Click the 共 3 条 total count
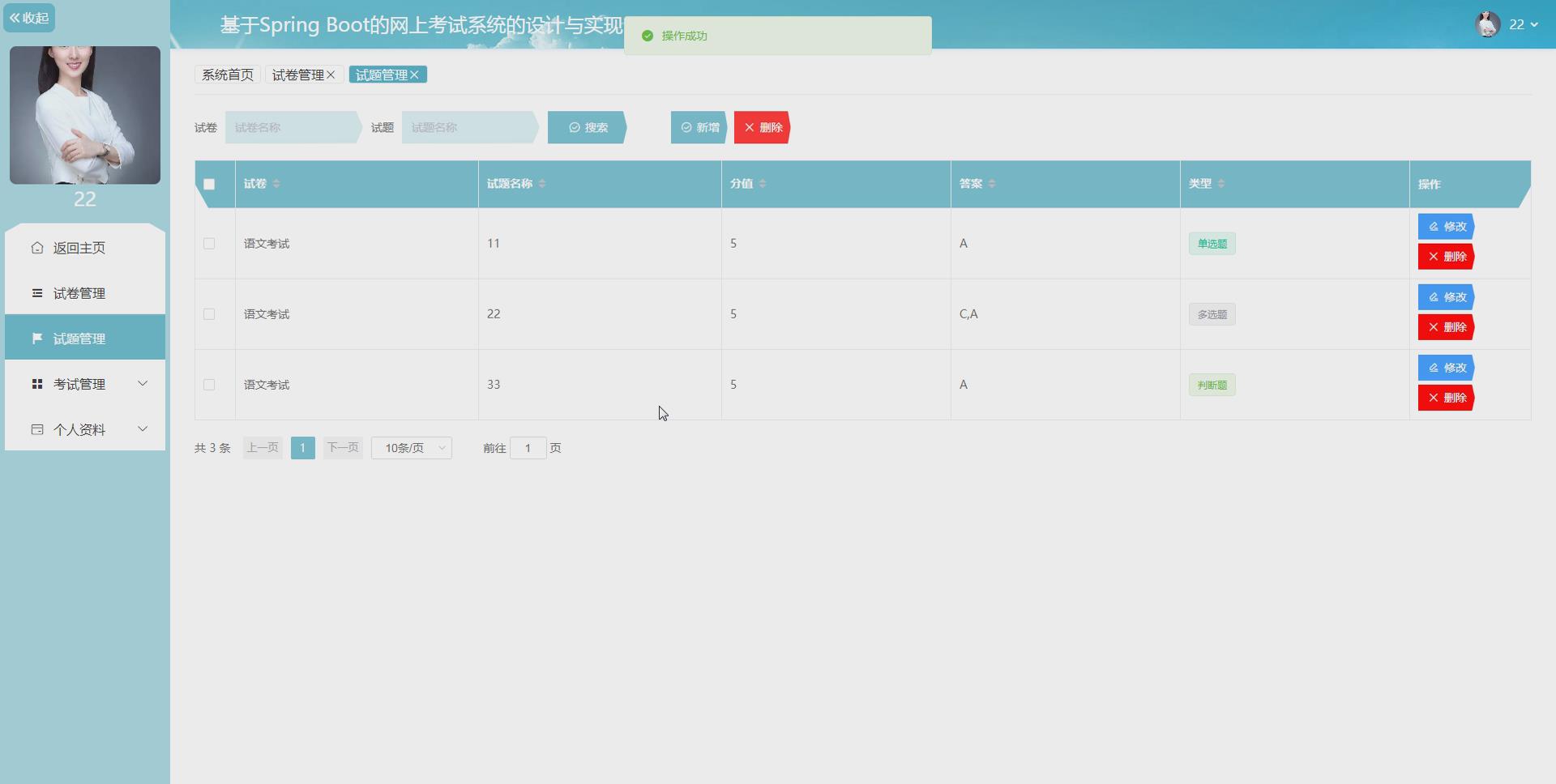 pos(212,448)
